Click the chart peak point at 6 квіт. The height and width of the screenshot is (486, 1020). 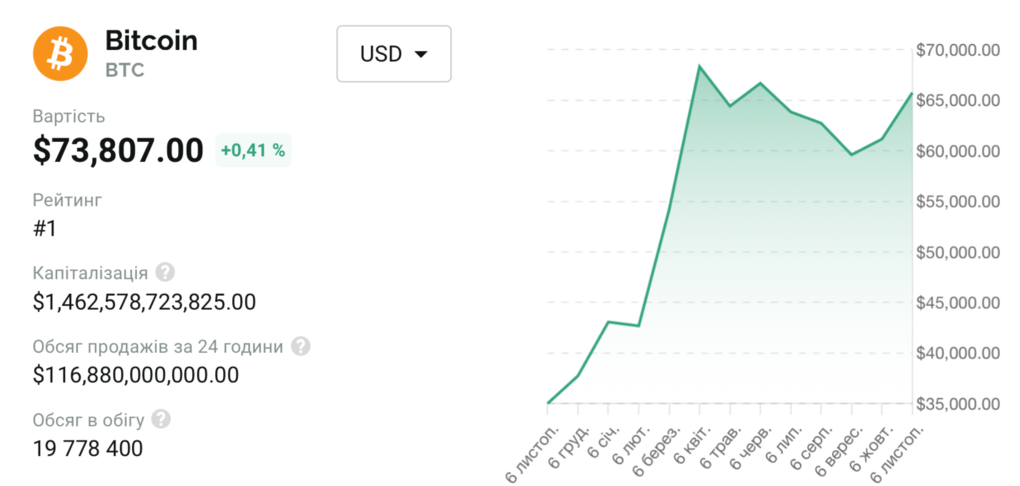pyautogui.click(x=699, y=66)
